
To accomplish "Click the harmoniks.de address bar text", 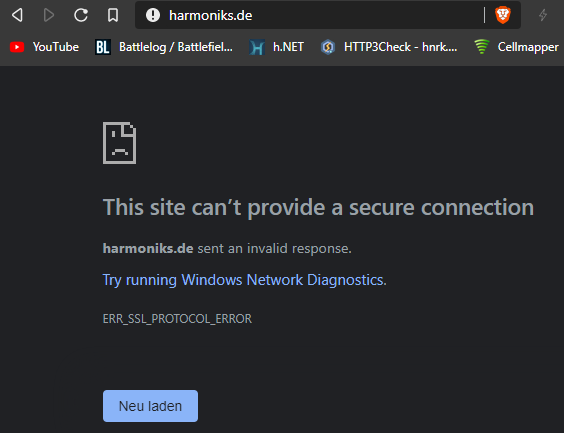I will 210,15.
